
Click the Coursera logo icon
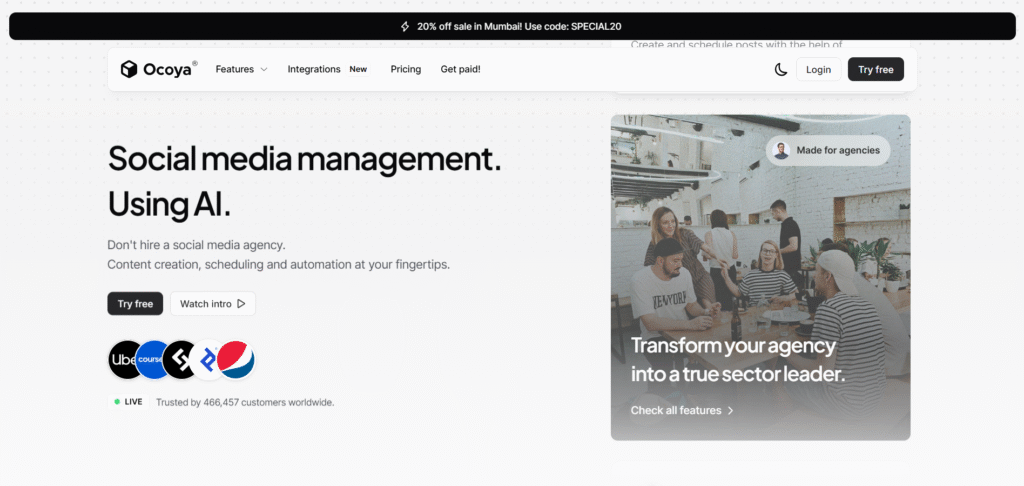click(x=152, y=359)
